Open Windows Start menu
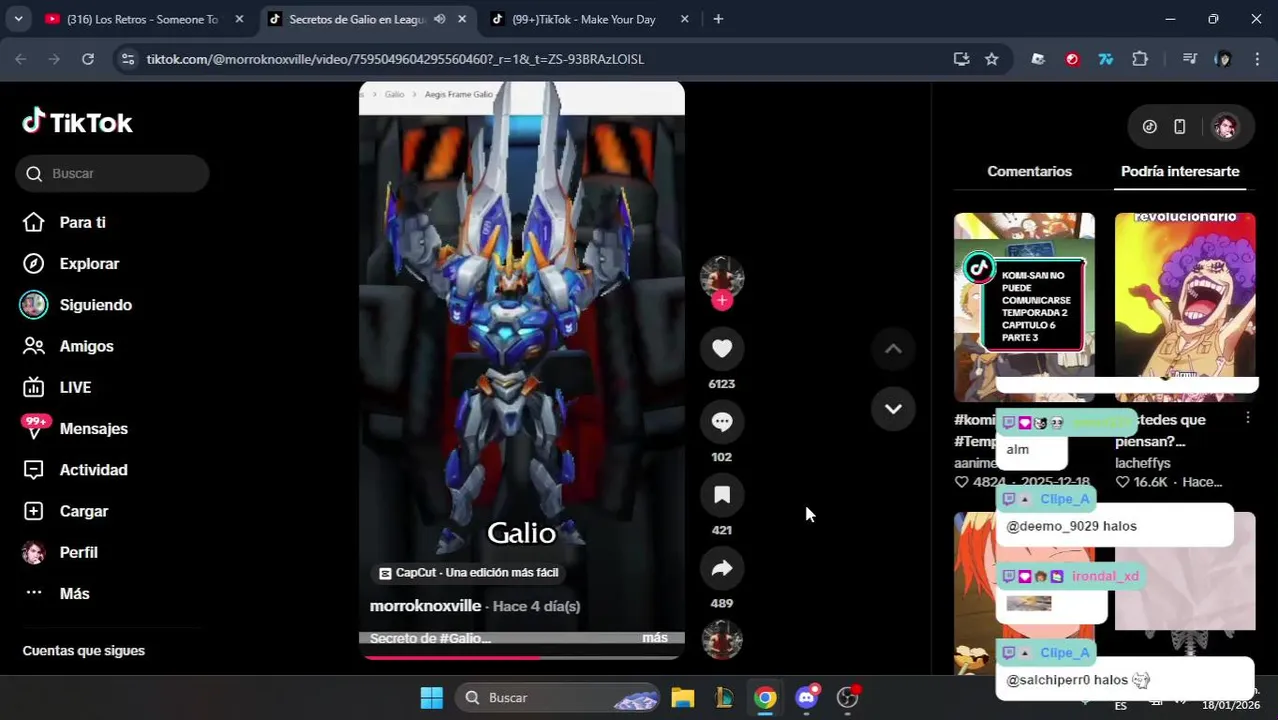The width and height of the screenshot is (1278, 720). pyautogui.click(x=432, y=697)
